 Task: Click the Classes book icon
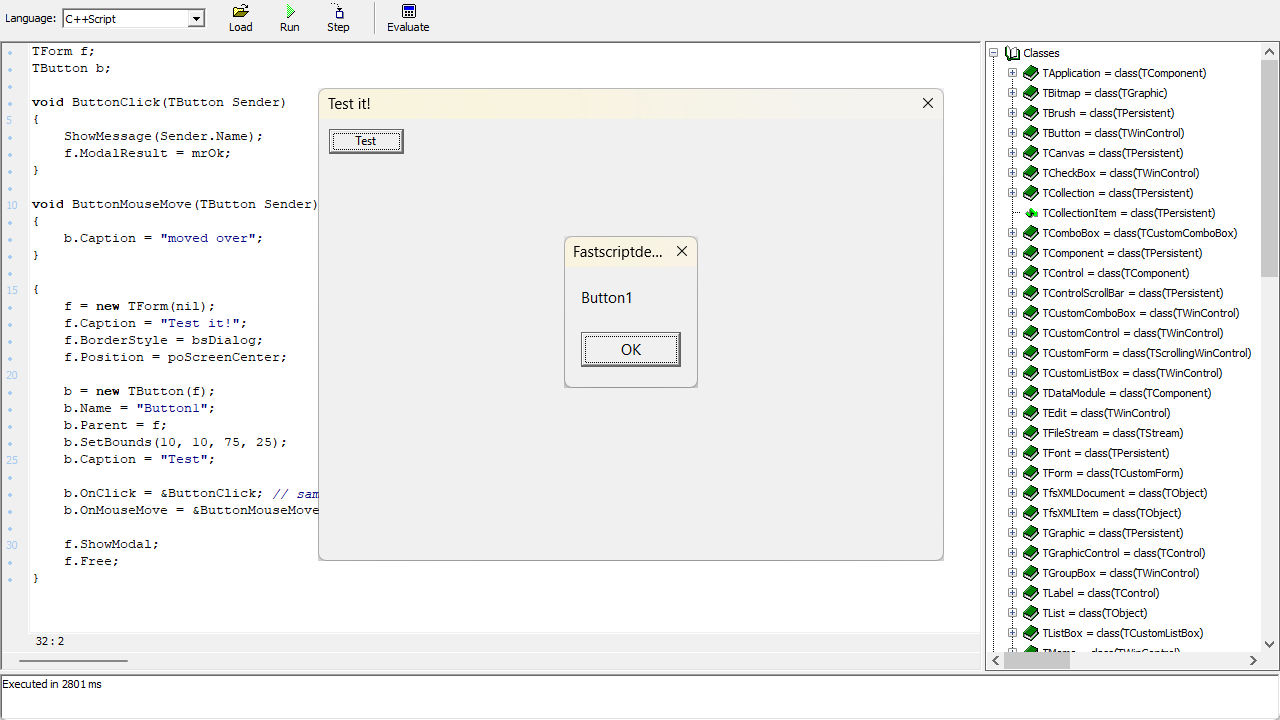[x=1012, y=53]
